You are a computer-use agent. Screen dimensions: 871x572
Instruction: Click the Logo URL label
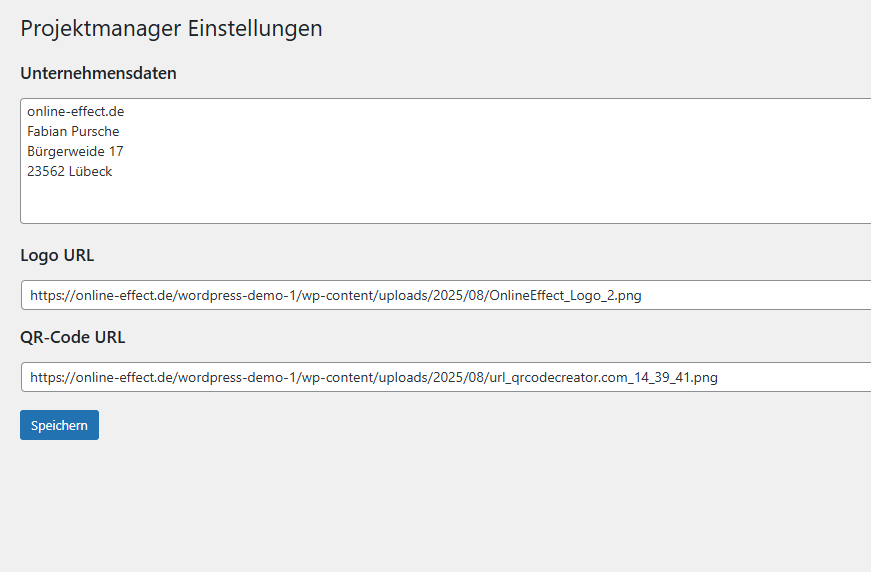click(x=57, y=255)
